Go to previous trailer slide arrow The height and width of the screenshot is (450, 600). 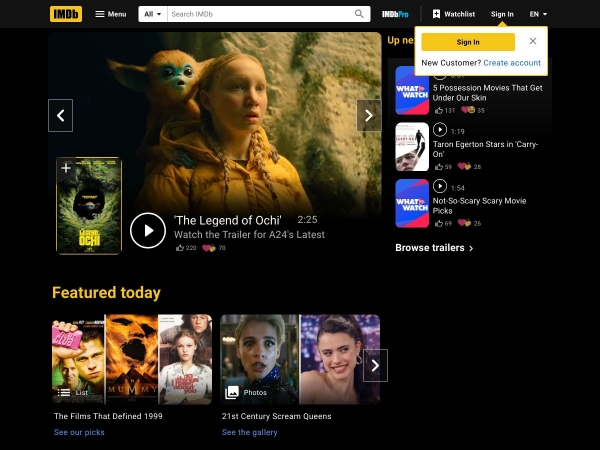click(60, 116)
